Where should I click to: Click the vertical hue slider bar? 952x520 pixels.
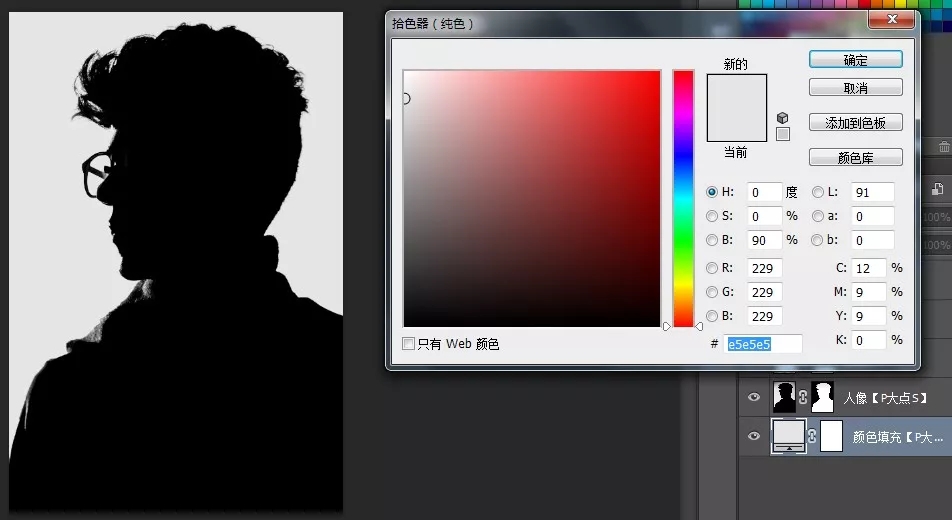coord(683,199)
